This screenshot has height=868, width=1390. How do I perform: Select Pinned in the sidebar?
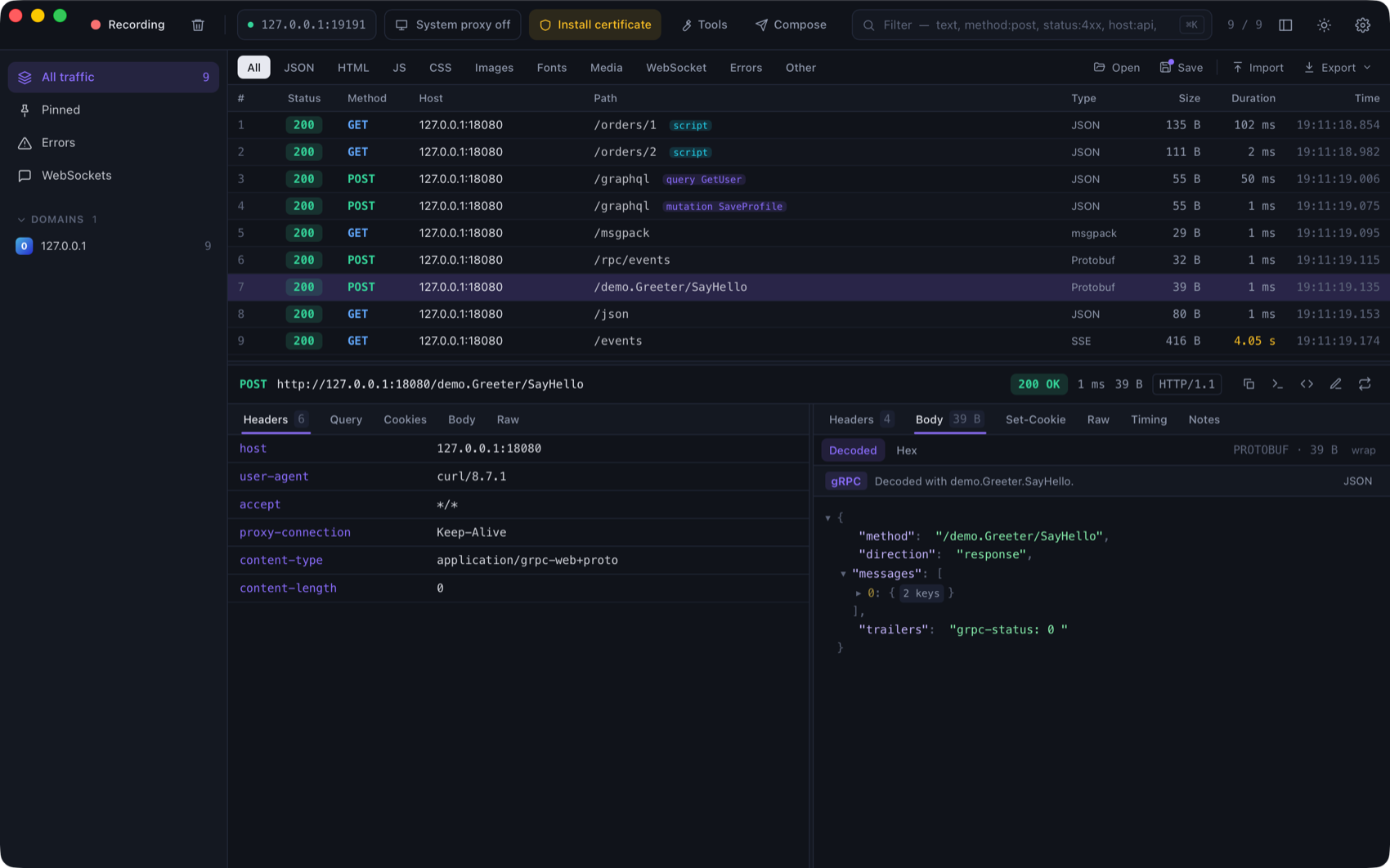pos(113,110)
